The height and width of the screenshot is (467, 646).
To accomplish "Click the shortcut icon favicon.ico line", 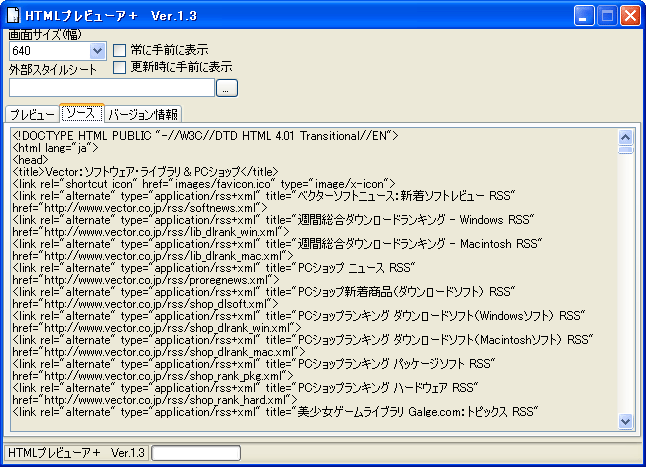I will (x=204, y=184).
